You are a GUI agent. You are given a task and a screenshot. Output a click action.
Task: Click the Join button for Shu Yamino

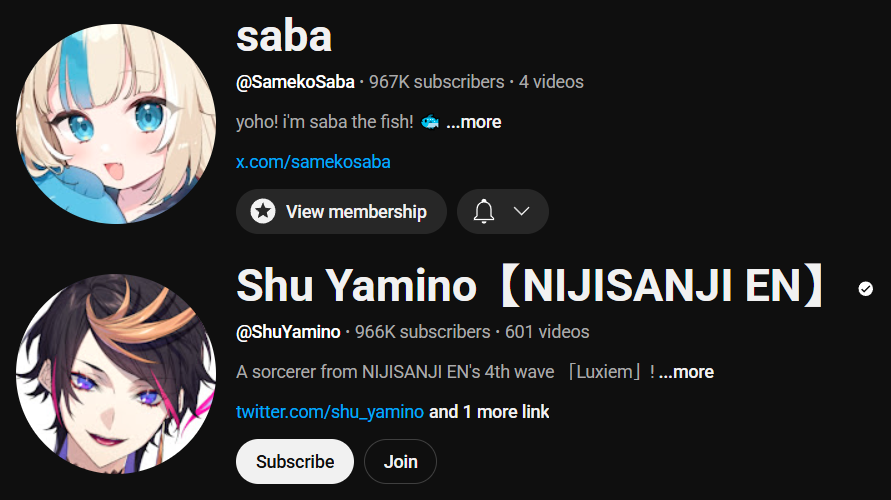point(401,461)
